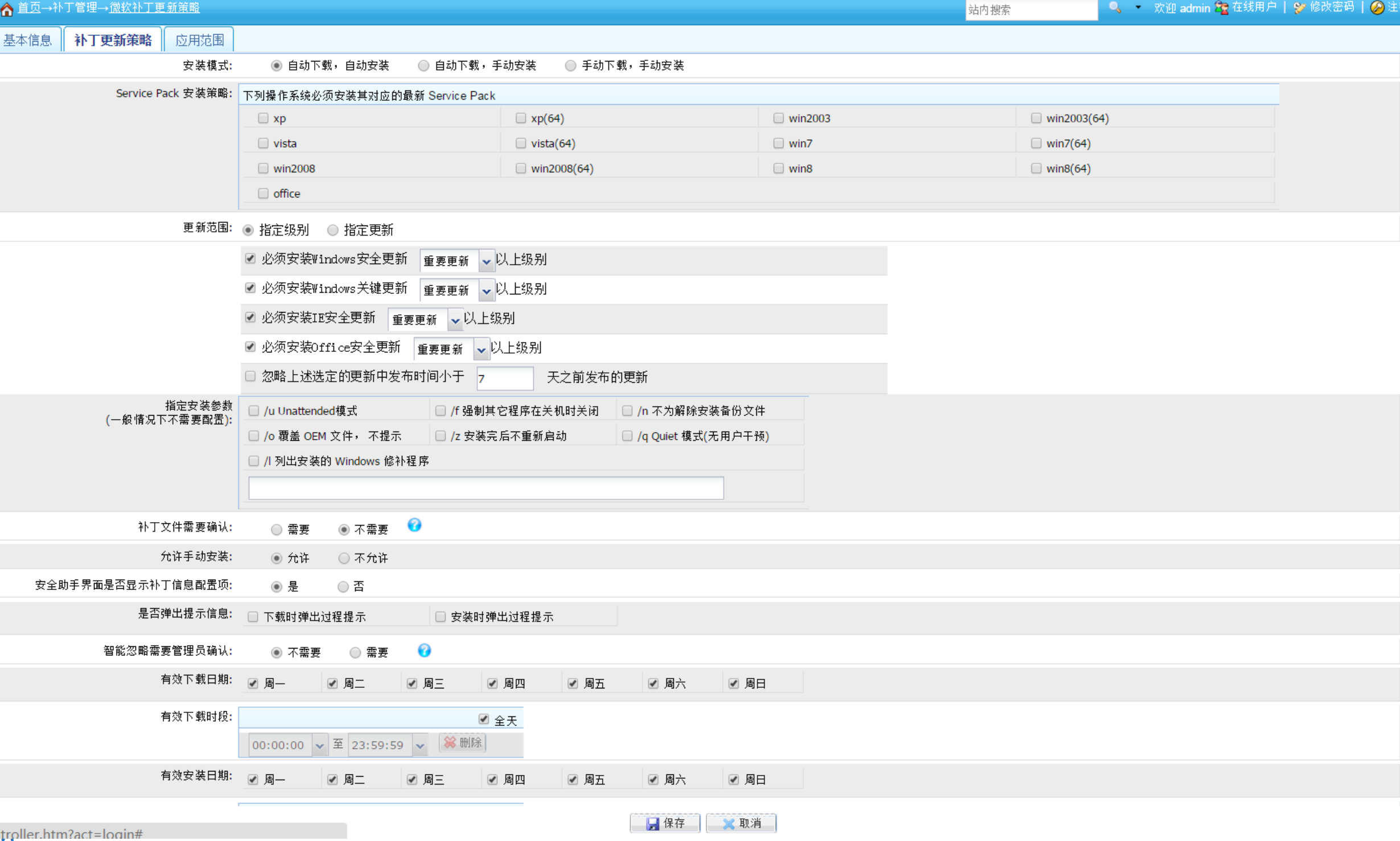Select 手动下载，手动安装 install mode

click(x=570, y=65)
